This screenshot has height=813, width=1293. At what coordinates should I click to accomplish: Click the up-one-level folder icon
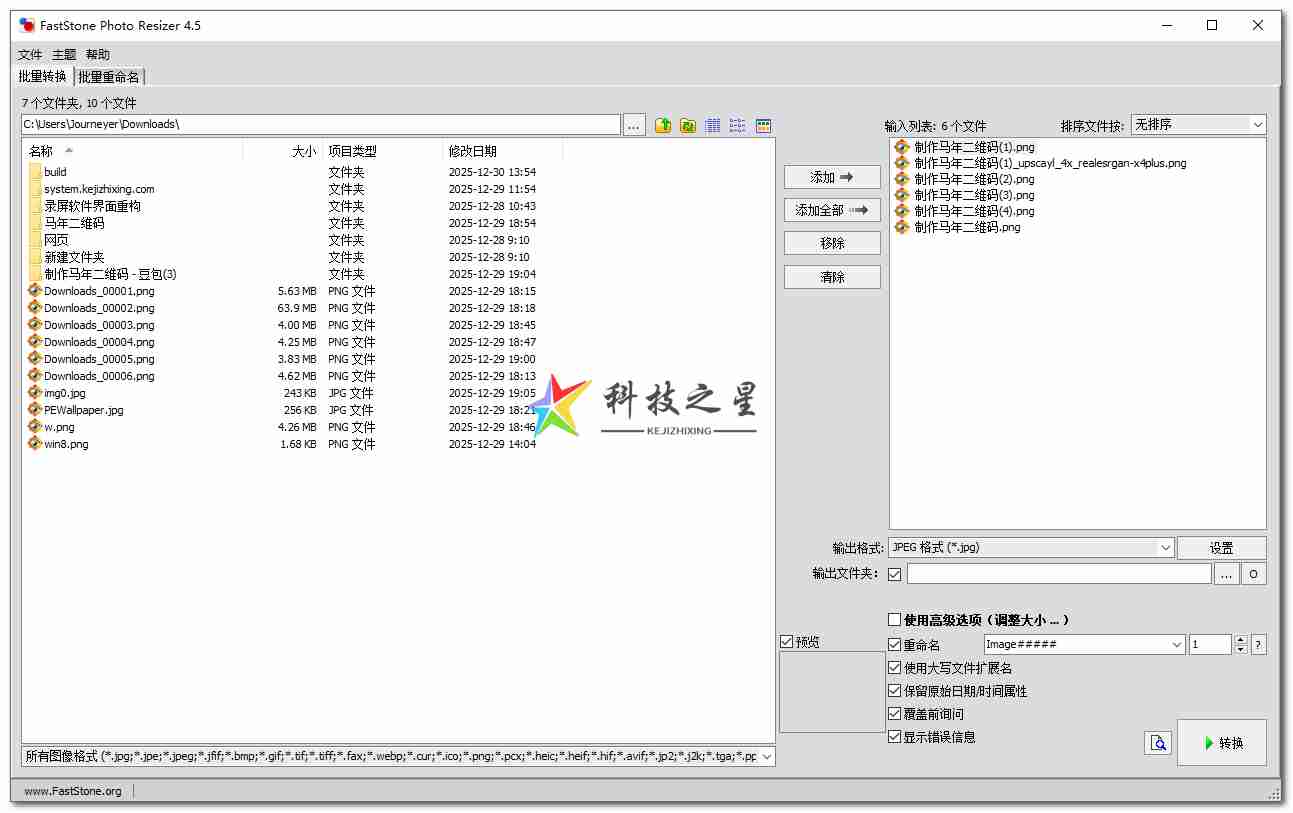click(661, 124)
